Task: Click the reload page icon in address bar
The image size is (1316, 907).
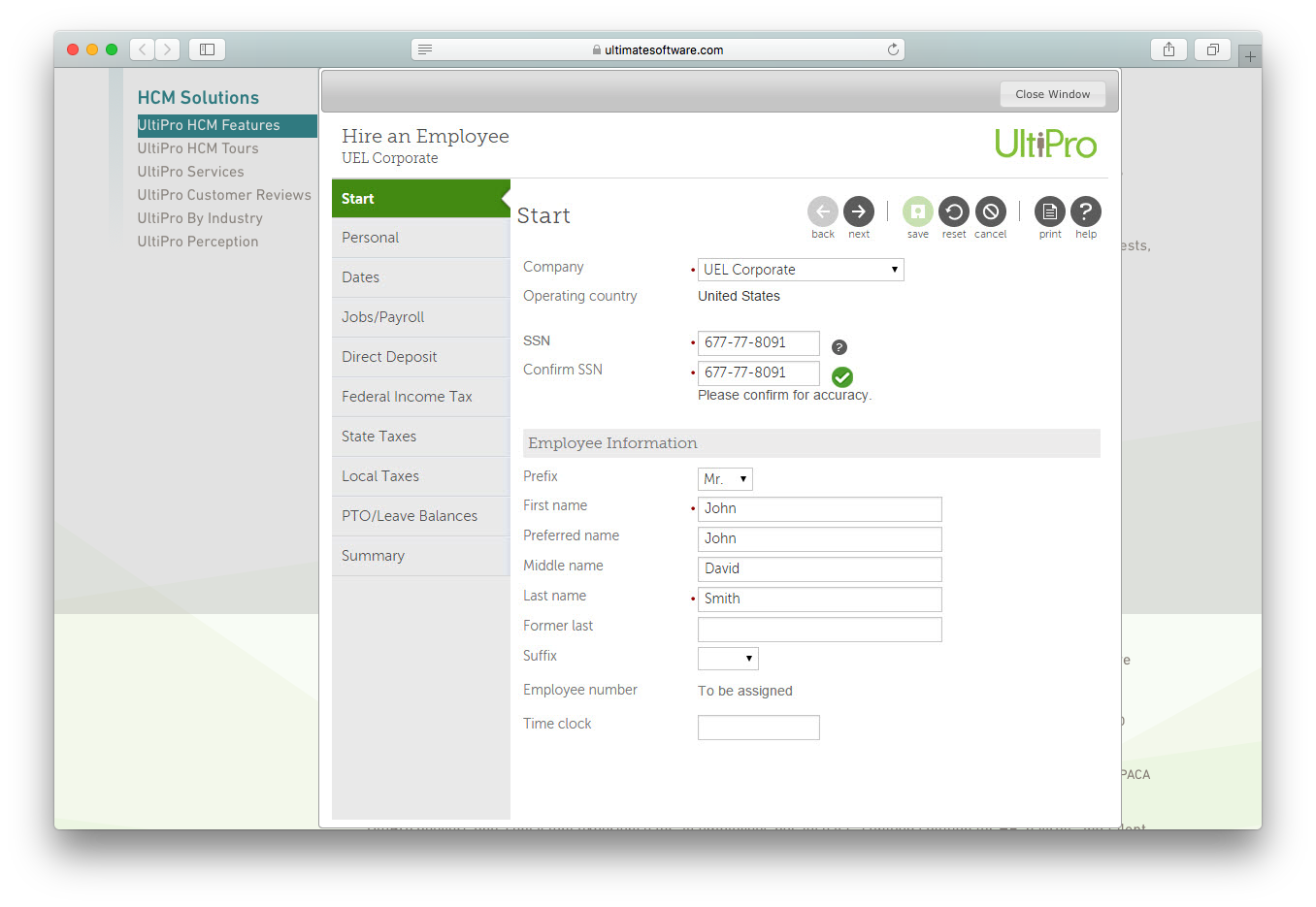Action: [x=893, y=49]
